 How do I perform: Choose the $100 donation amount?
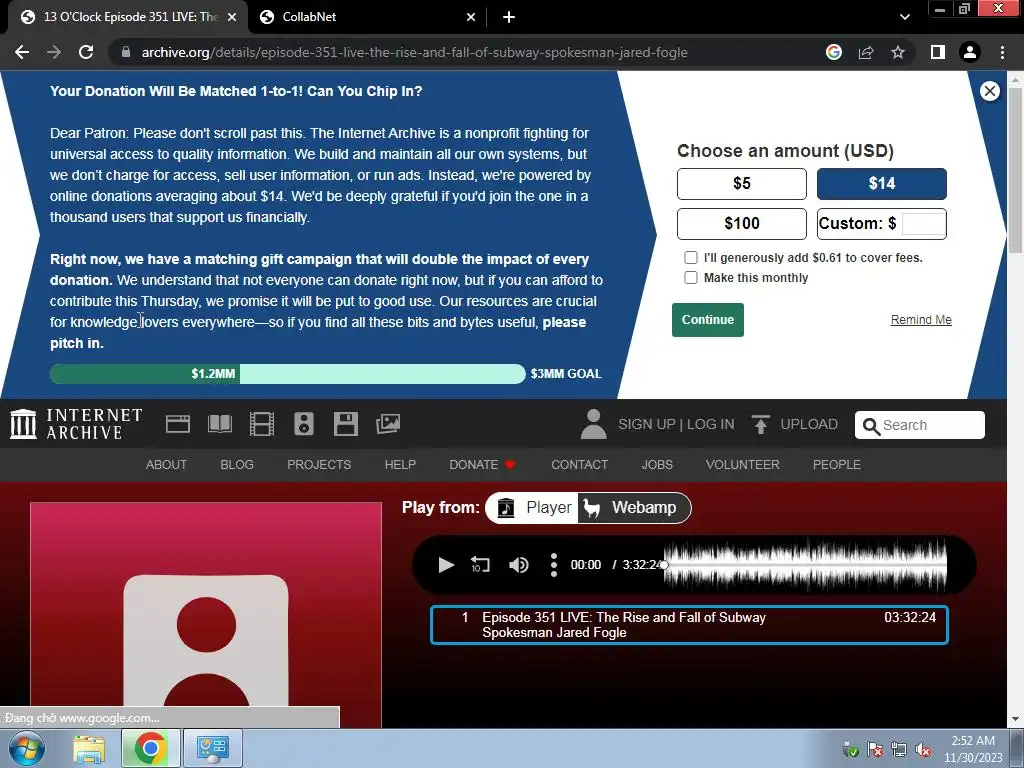[x=742, y=224]
